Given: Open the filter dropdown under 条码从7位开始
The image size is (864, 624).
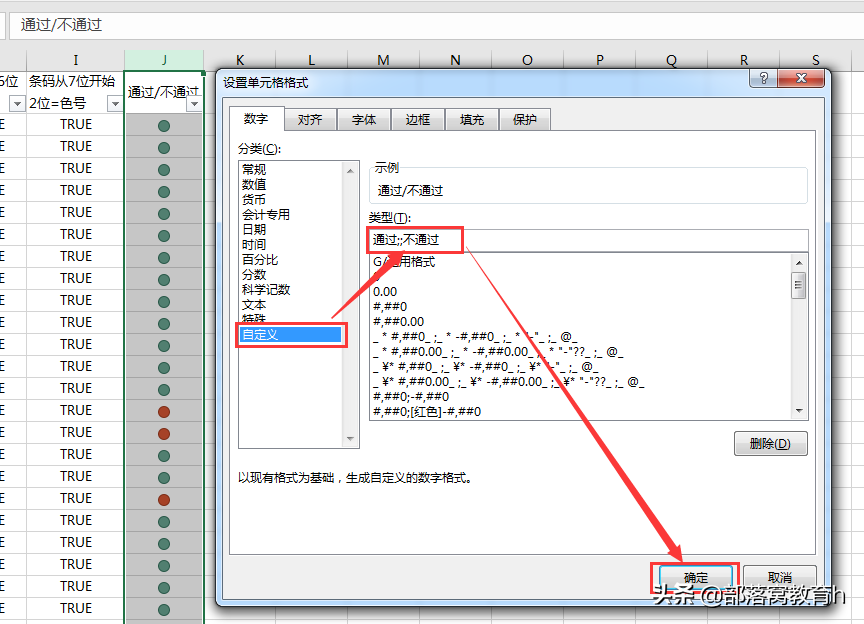Looking at the screenshot, I should click(x=114, y=103).
